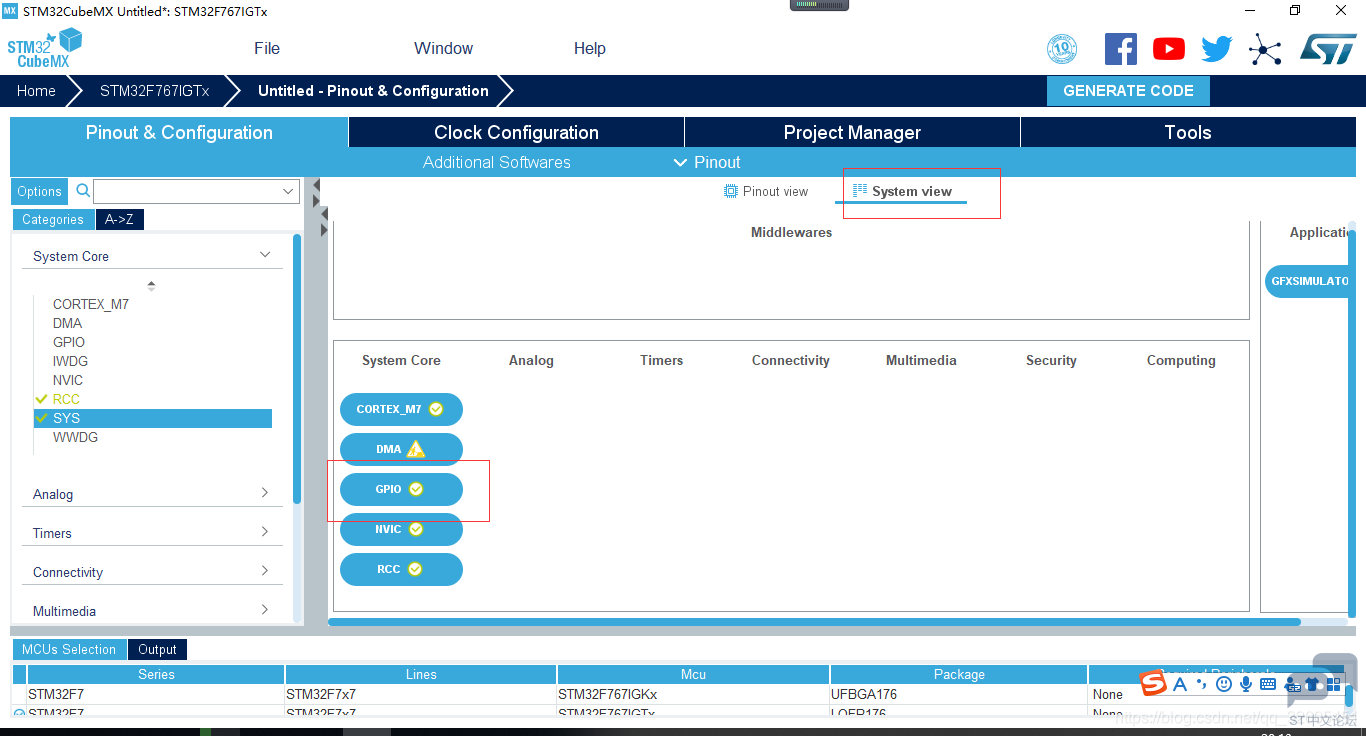The image size is (1366, 736).
Task: Click the horizontal scrollbar under System view
Action: click(815, 622)
